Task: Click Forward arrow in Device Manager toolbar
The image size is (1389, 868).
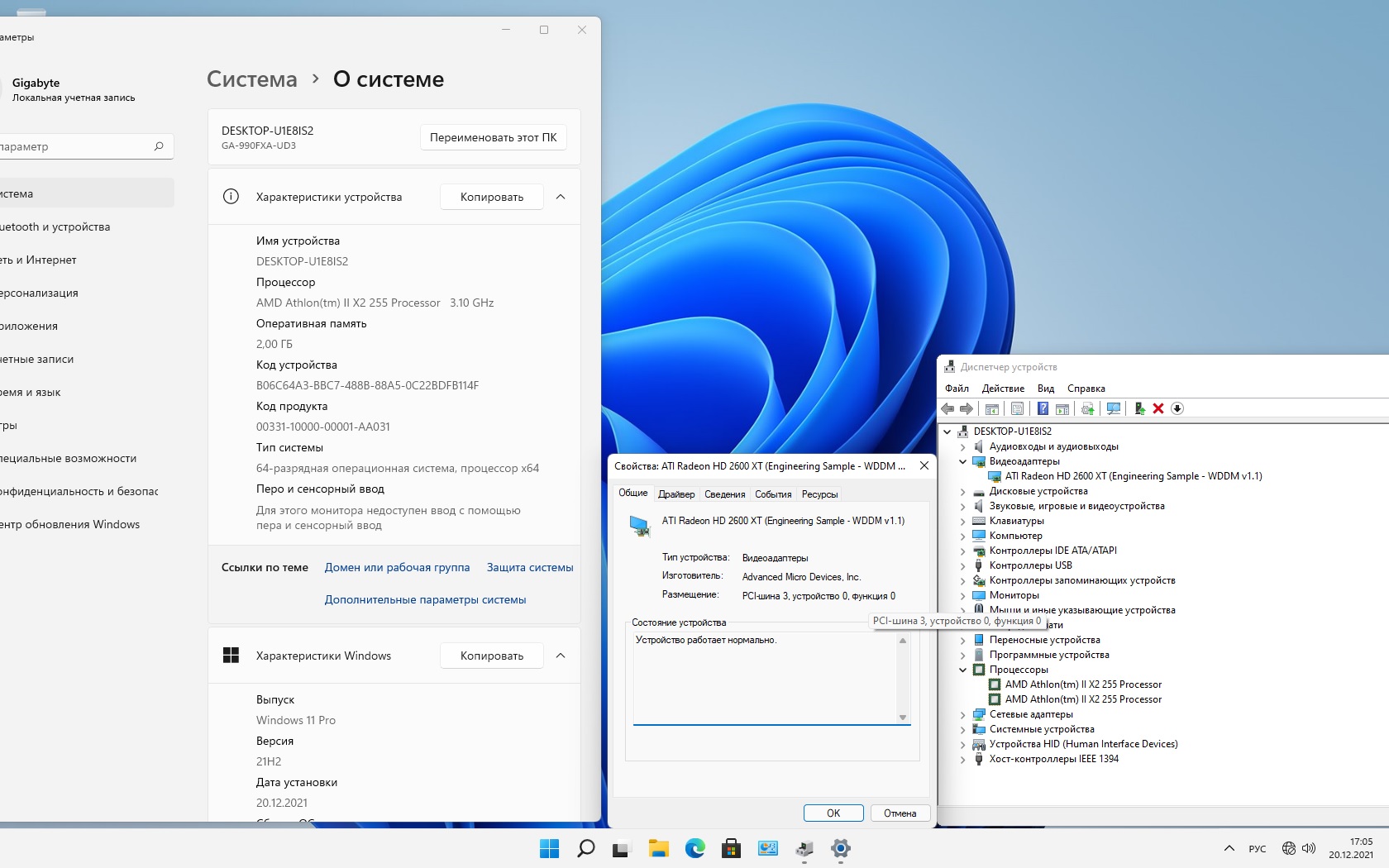Action: [966, 408]
